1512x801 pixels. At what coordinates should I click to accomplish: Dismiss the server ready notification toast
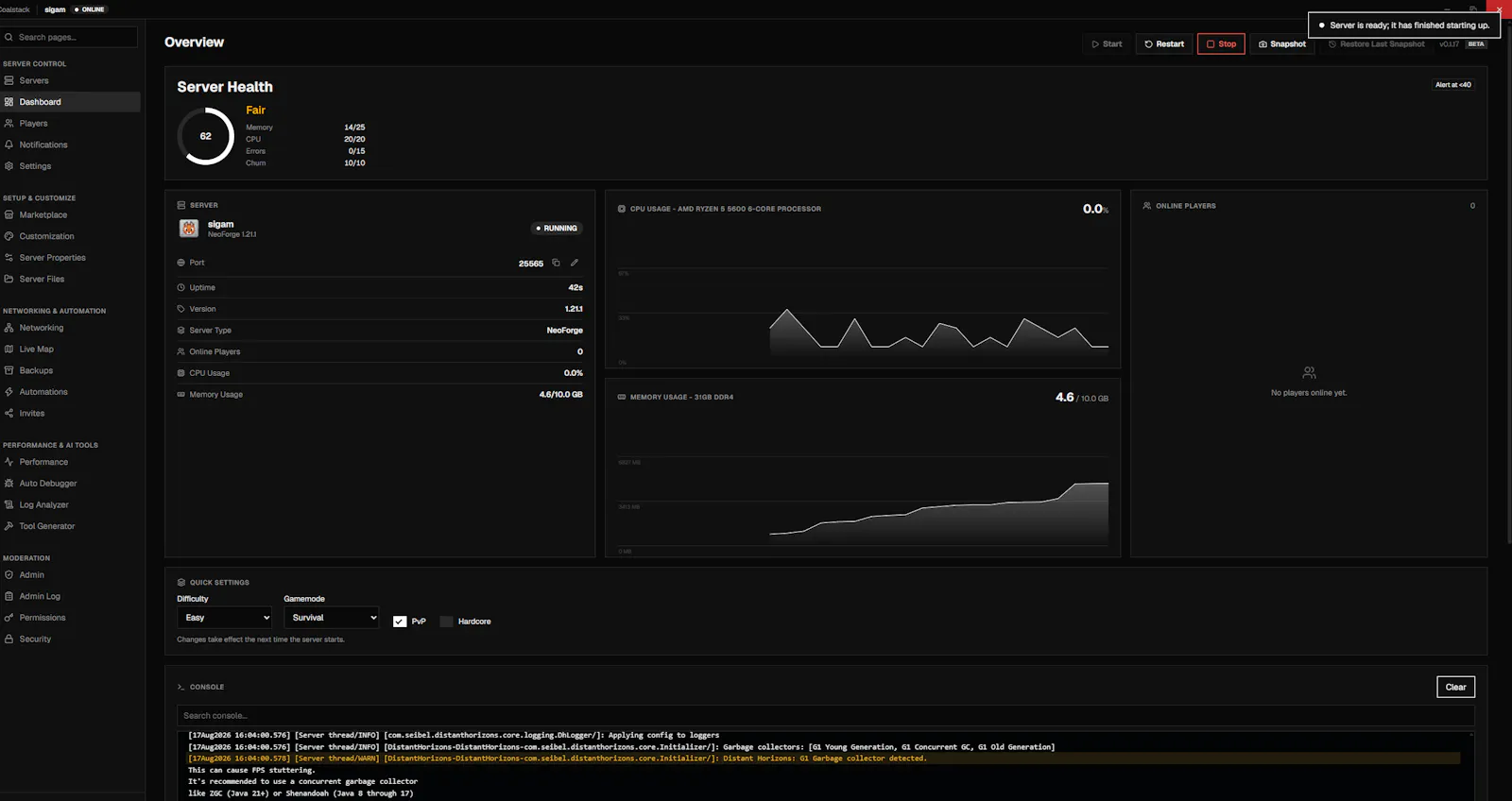(x=1403, y=26)
